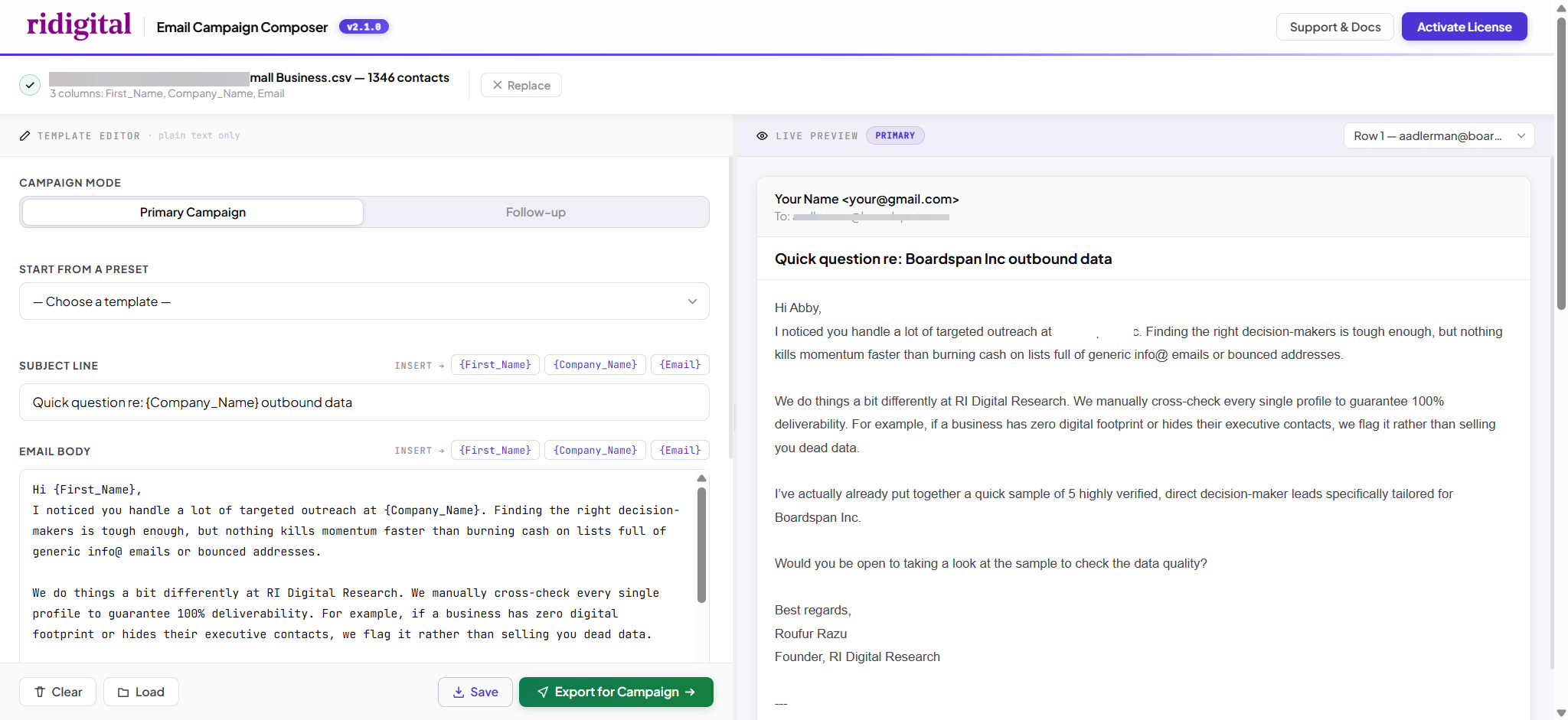
Task: Click the PRIMARY preview badge
Action: coord(895,135)
